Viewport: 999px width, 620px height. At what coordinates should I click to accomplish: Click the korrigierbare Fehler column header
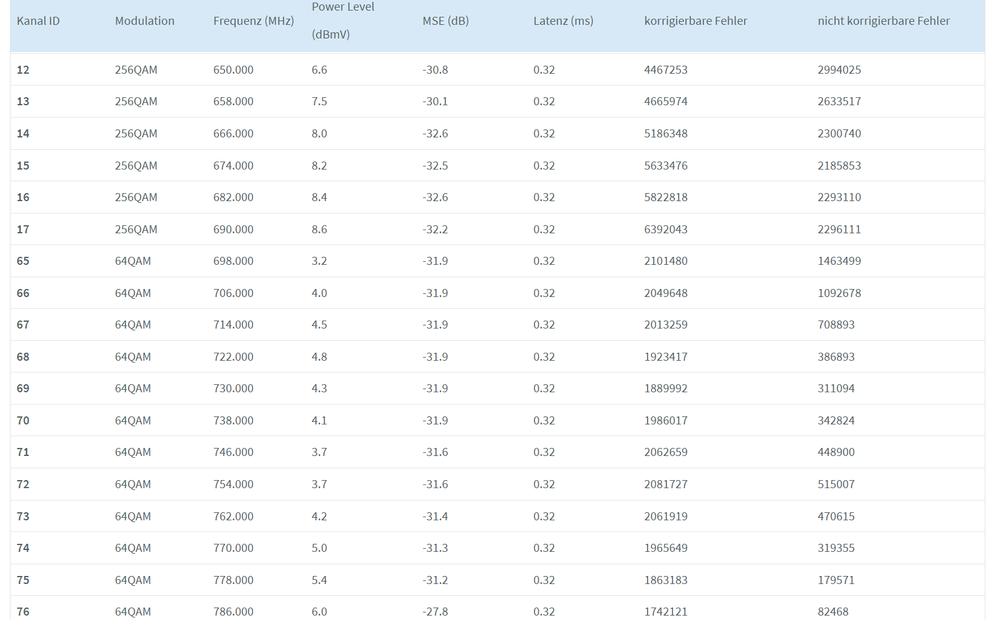tap(695, 21)
